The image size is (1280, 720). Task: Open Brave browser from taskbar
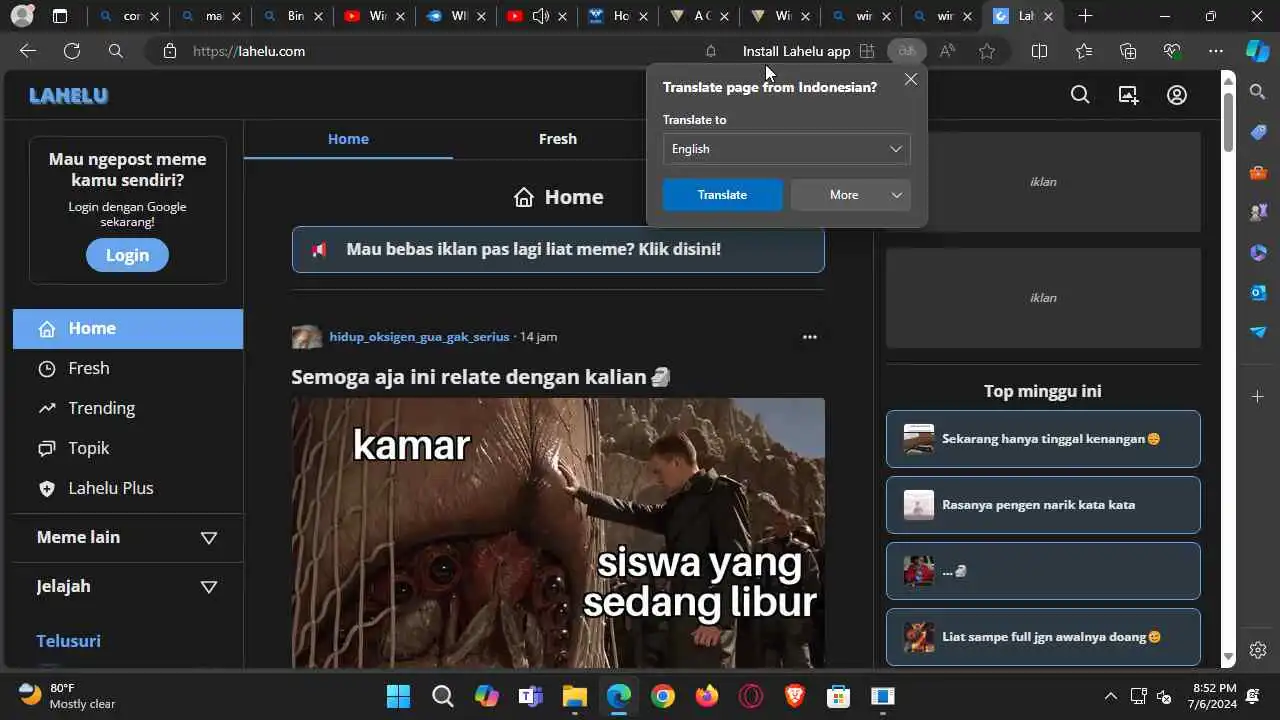pos(795,696)
